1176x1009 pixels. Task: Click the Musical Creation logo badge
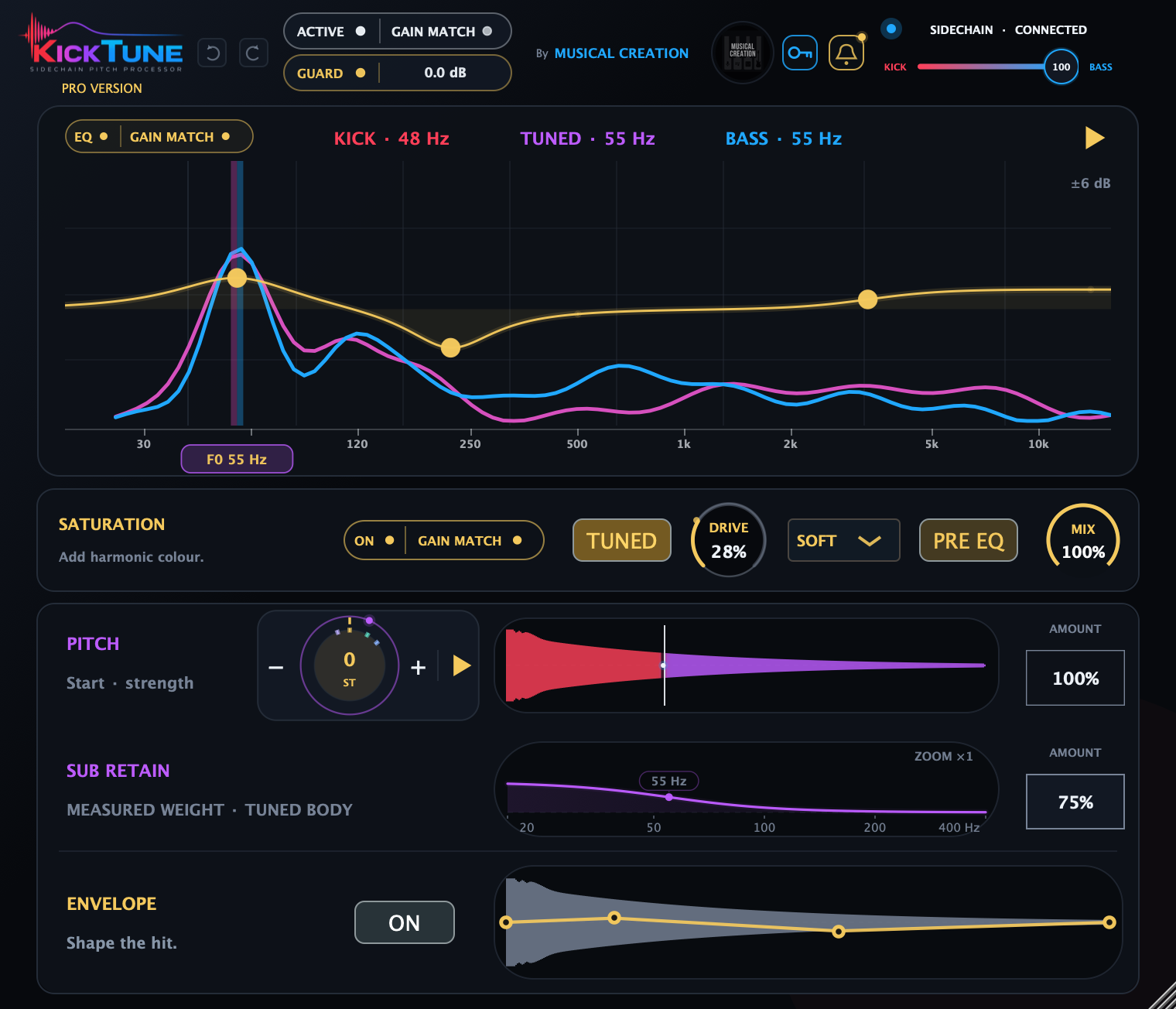pyautogui.click(x=743, y=53)
